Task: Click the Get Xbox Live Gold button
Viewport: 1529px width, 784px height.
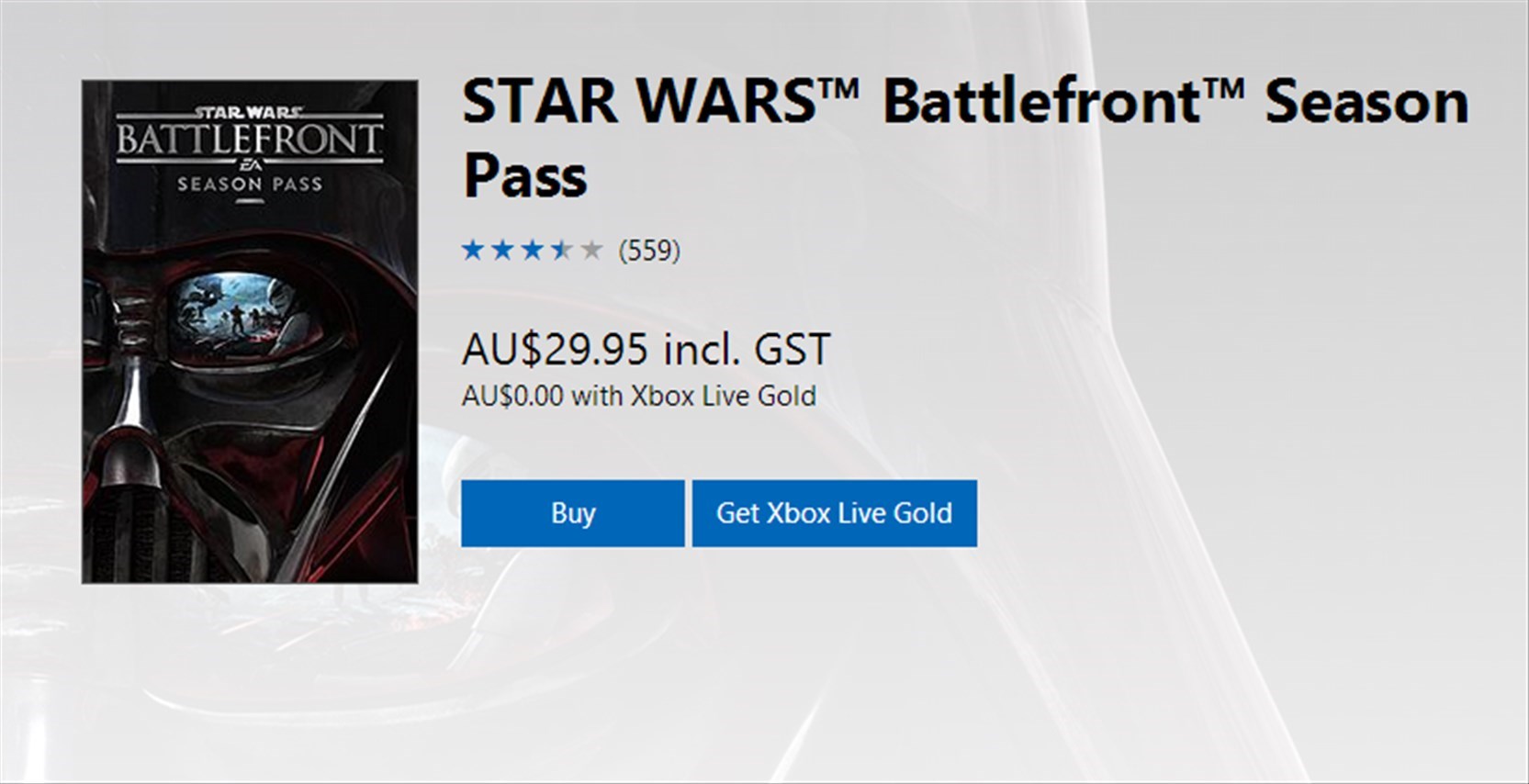Action: point(834,513)
